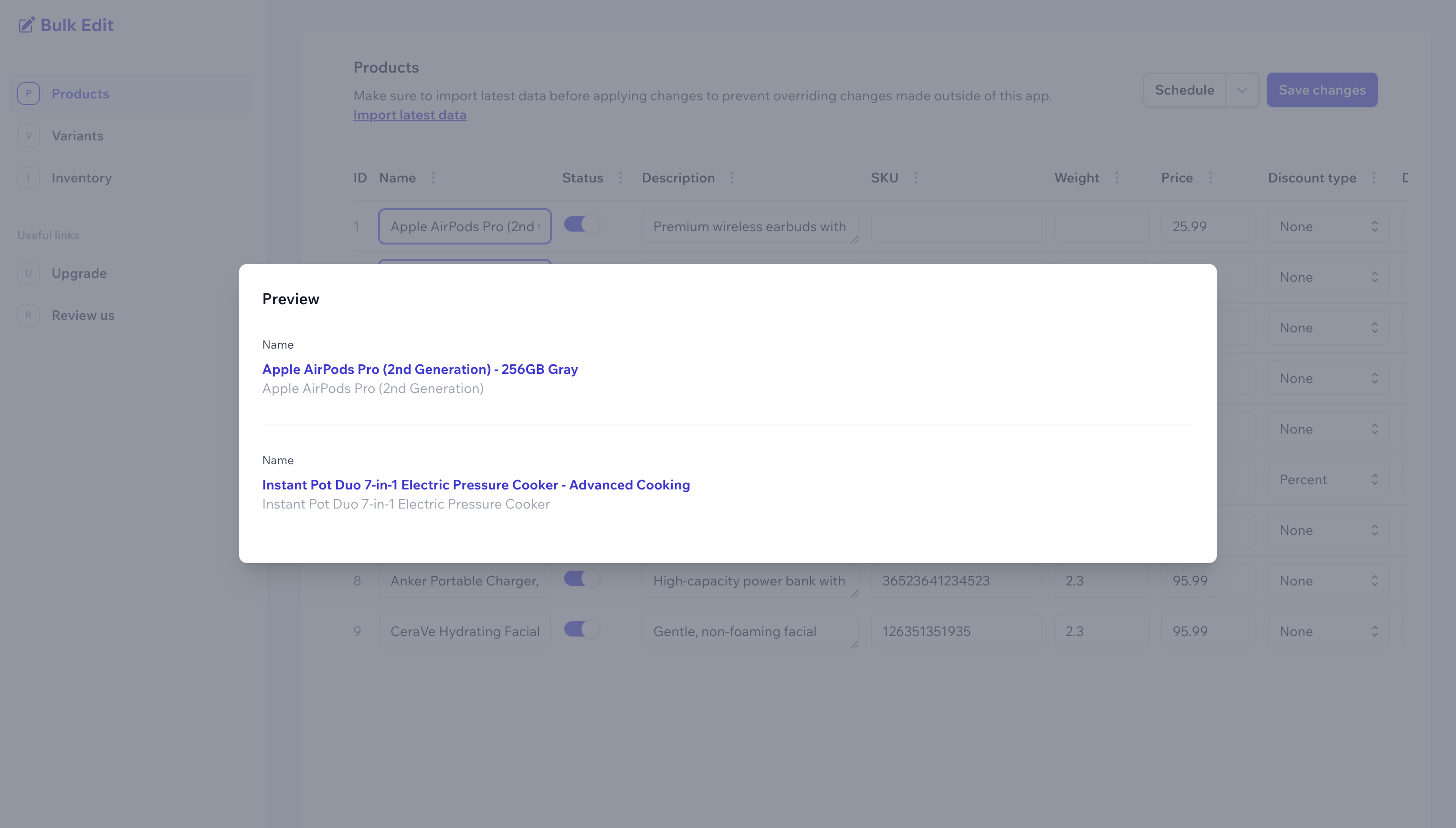Viewport: 1456px width, 828px height.
Task: Click weight field in CeraVe row
Action: click(1102, 631)
